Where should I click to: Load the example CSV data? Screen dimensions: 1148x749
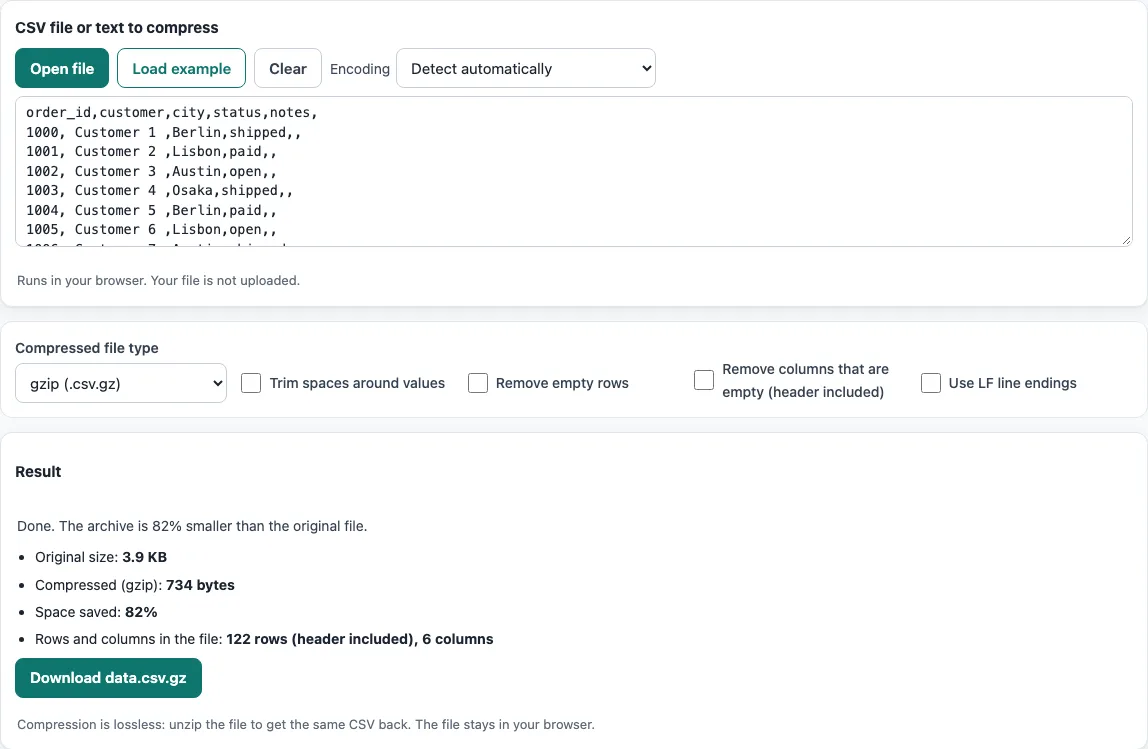[x=181, y=68]
